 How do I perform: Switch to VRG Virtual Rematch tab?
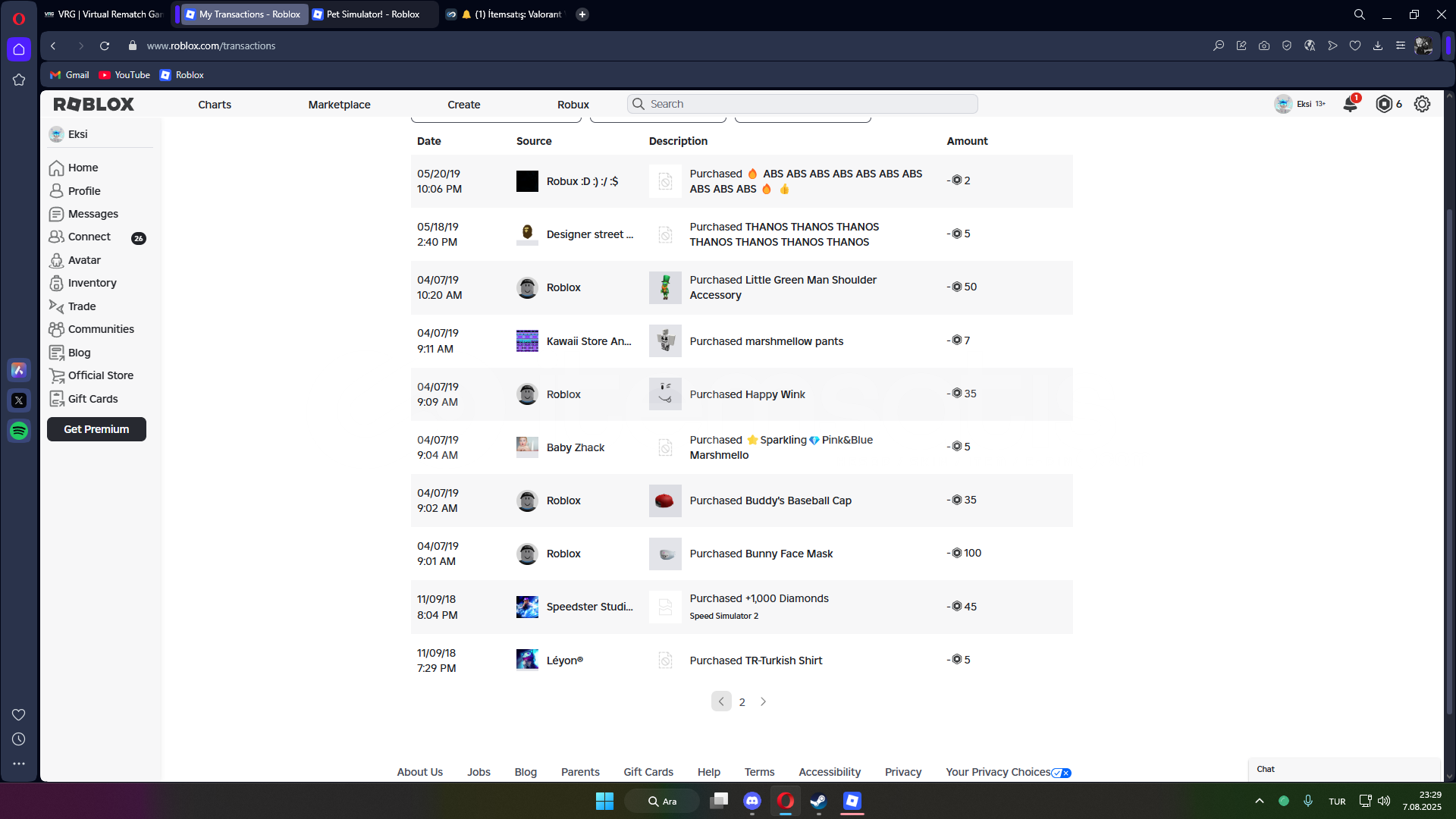[104, 14]
